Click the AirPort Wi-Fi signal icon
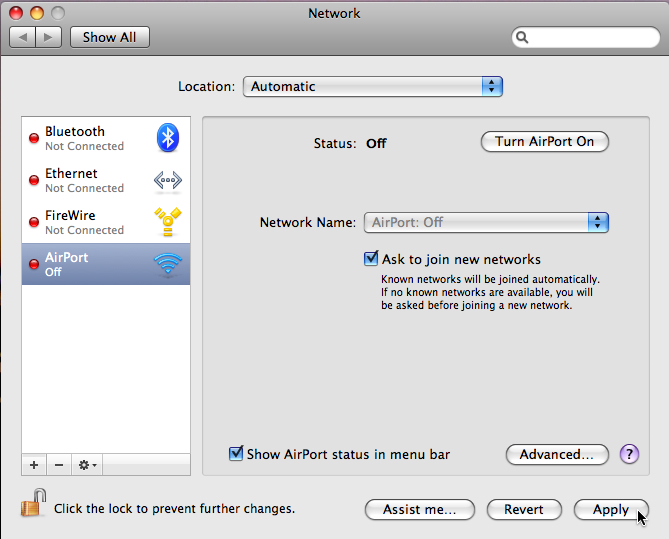The height and width of the screenshot is (539, 669). pyautogui.click(x=168, y=264)
